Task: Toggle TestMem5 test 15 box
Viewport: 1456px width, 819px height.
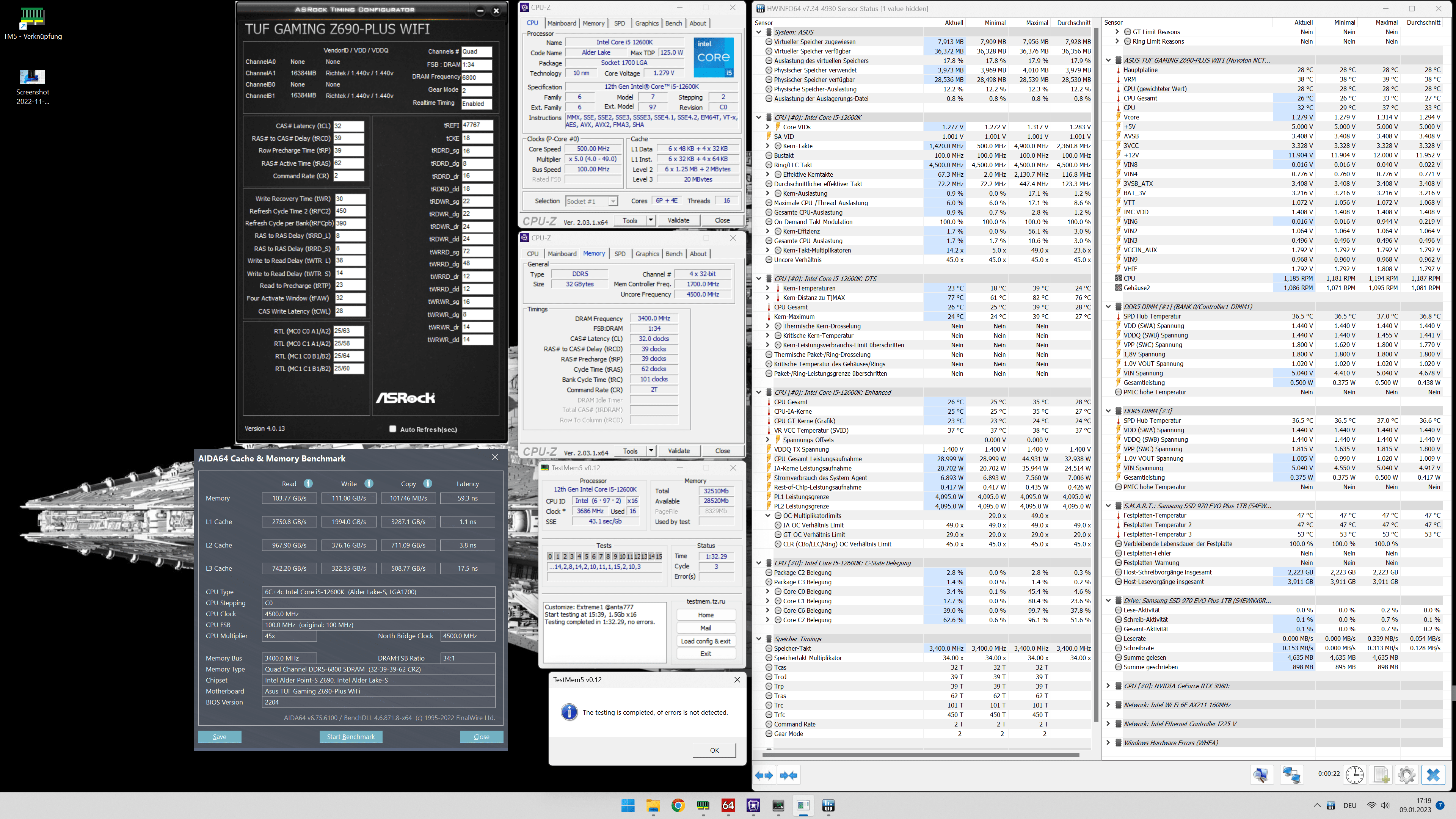Action: (659, 556)
